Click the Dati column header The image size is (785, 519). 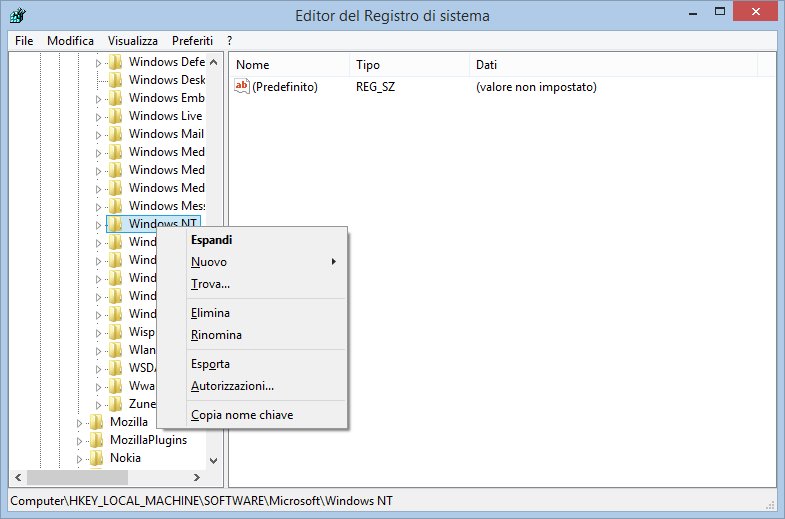[x=614, y=65]
